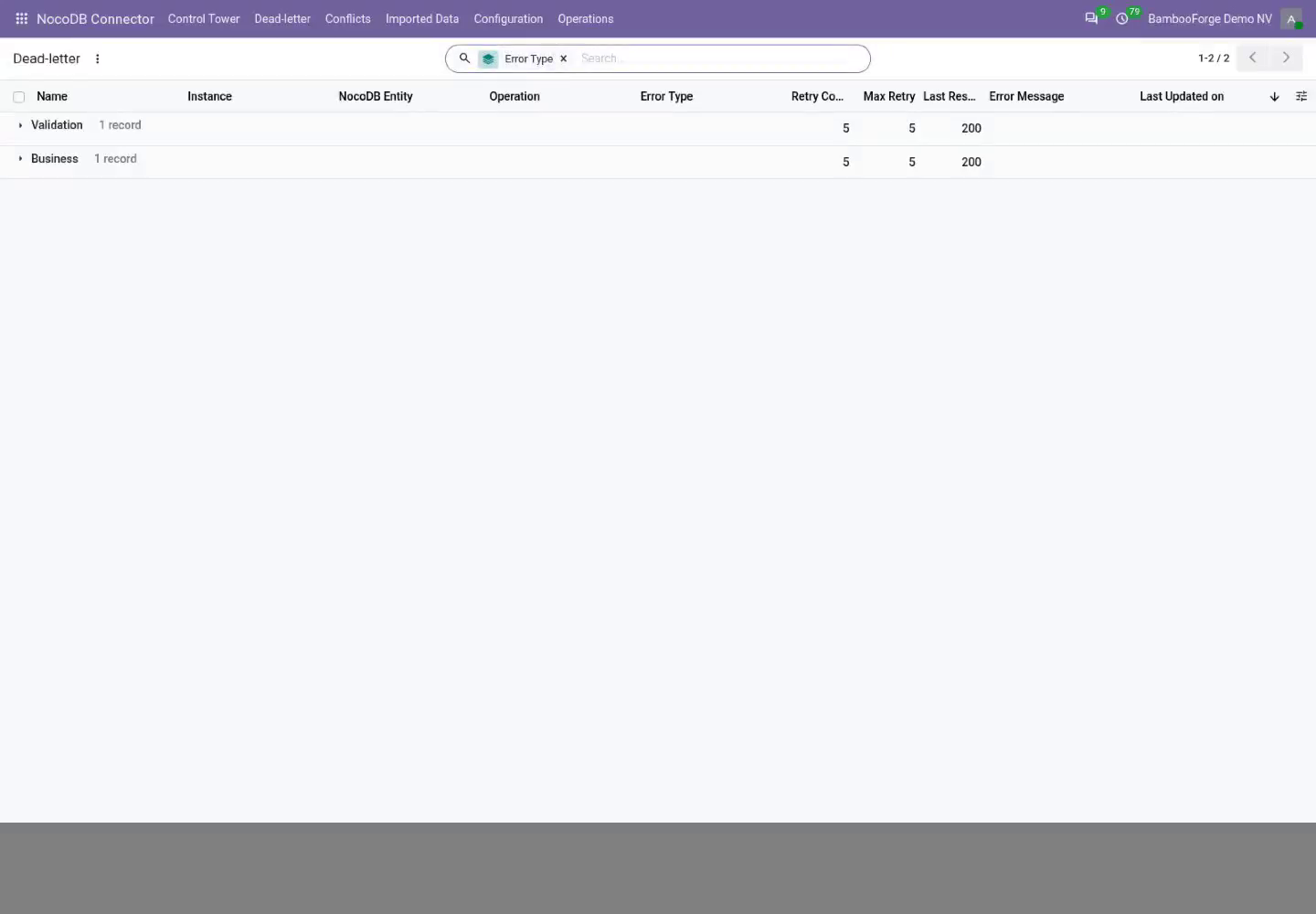Screen dimensions: 1316x914
Task: Open the Dead-letter actions kebab menu
Action: (x=97, y=58)
